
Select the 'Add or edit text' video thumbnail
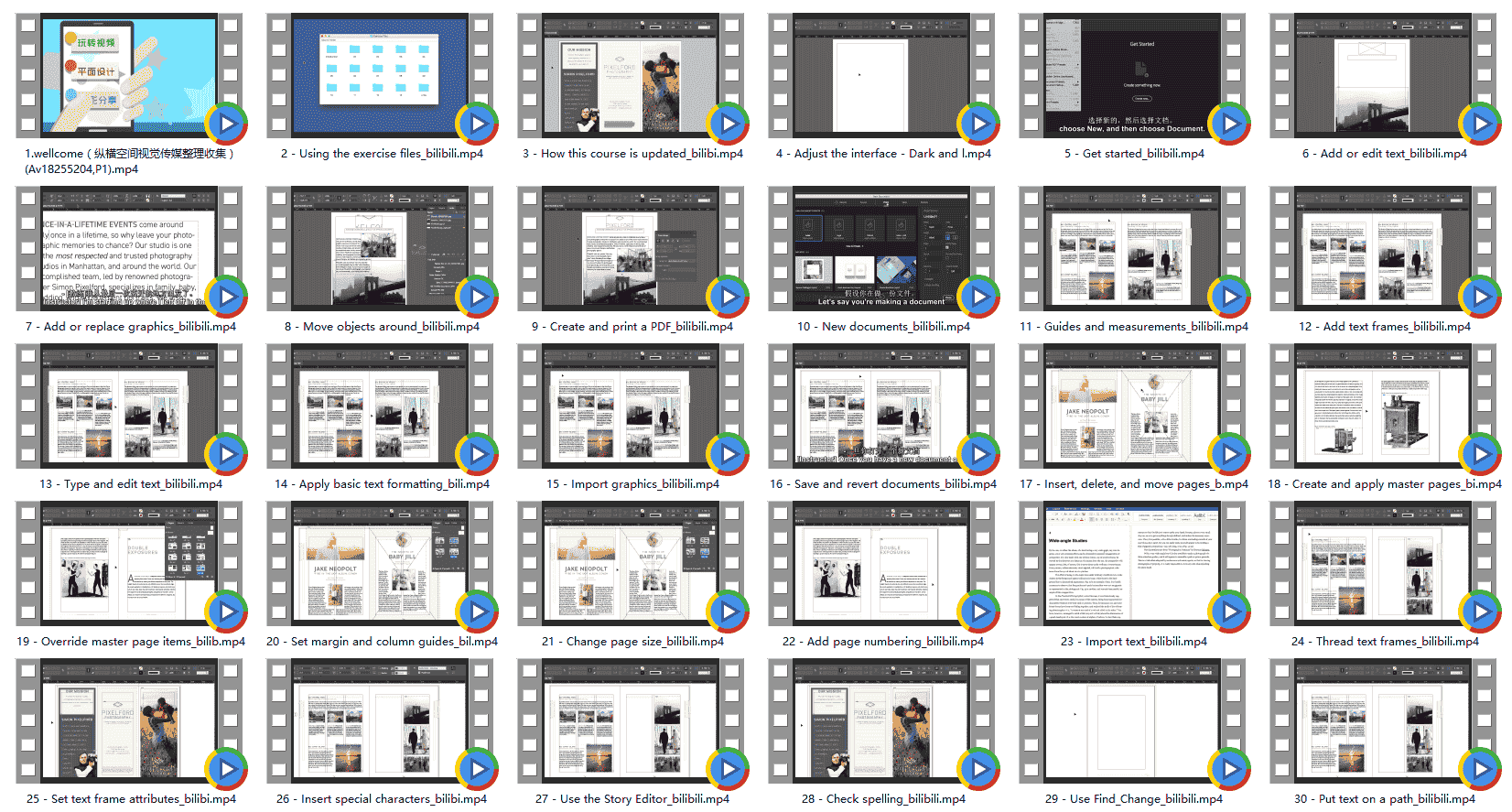[1383, 76]
